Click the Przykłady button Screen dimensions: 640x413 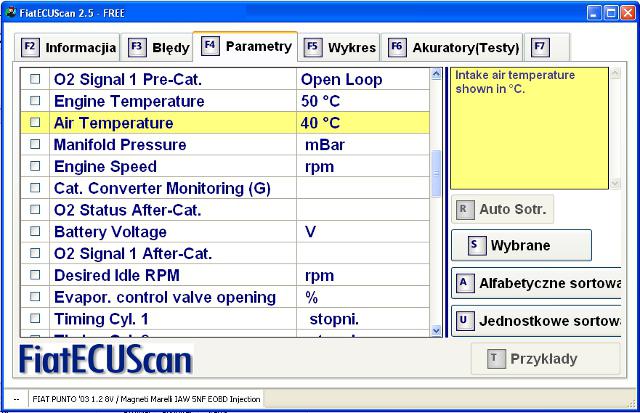click(x=545, y=359)
